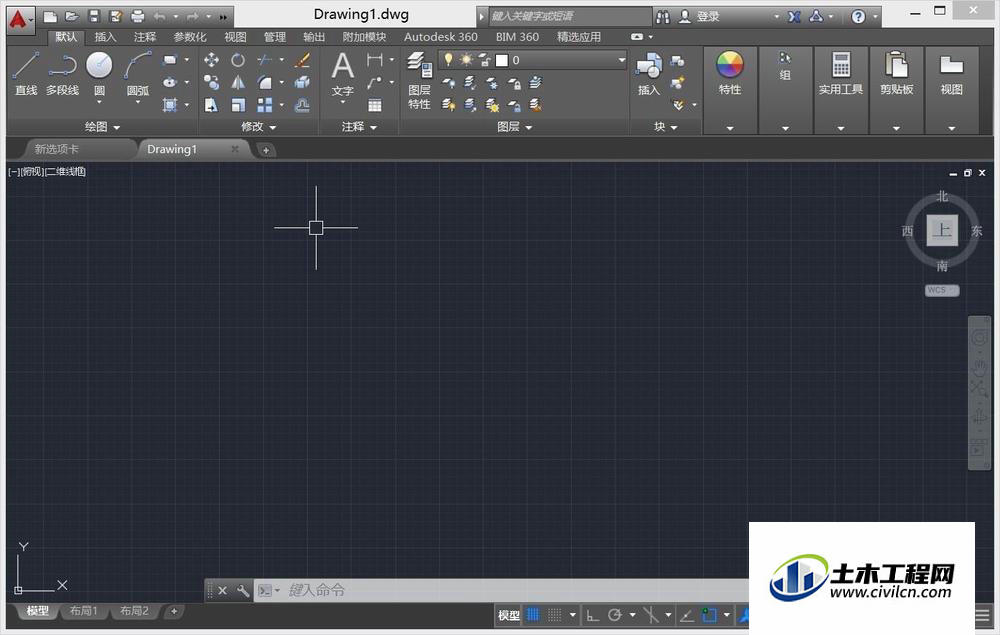
Task: Select the 直线 (Line) tool
Action: [x=26, y=73]
